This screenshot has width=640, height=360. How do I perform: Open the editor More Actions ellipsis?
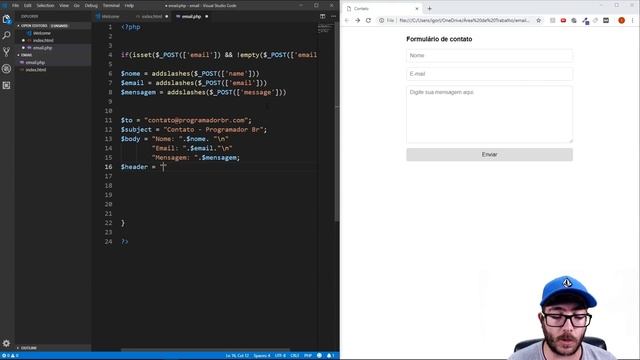click(x=333, y=16)
